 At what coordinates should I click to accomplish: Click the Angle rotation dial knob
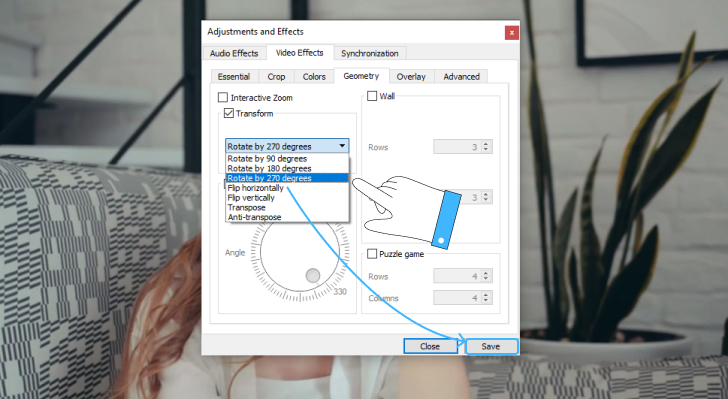pos(313,275)
